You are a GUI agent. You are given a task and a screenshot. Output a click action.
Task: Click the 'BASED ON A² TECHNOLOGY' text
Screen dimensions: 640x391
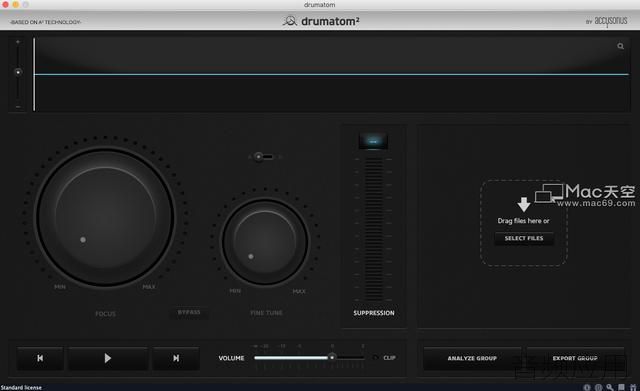click(46, 22)
